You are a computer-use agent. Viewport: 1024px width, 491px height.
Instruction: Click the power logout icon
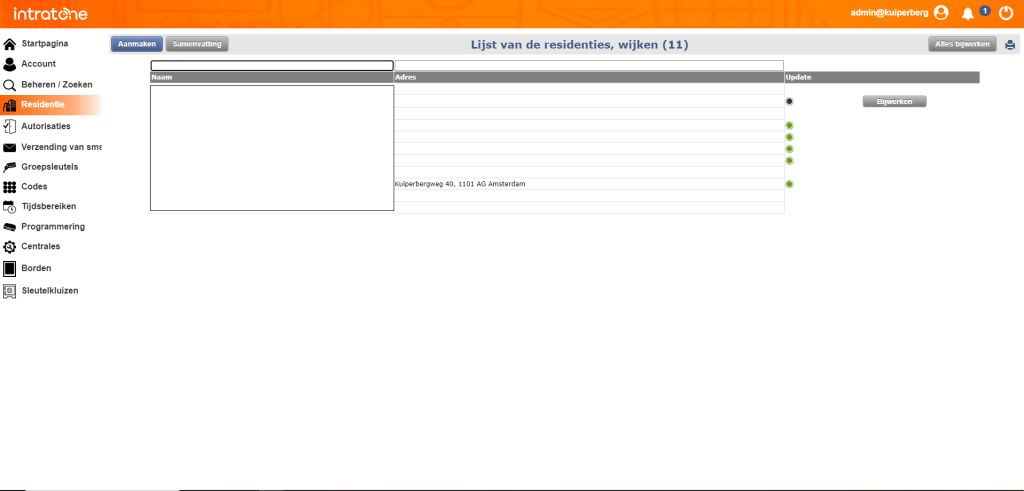[x=1006, y=13]
